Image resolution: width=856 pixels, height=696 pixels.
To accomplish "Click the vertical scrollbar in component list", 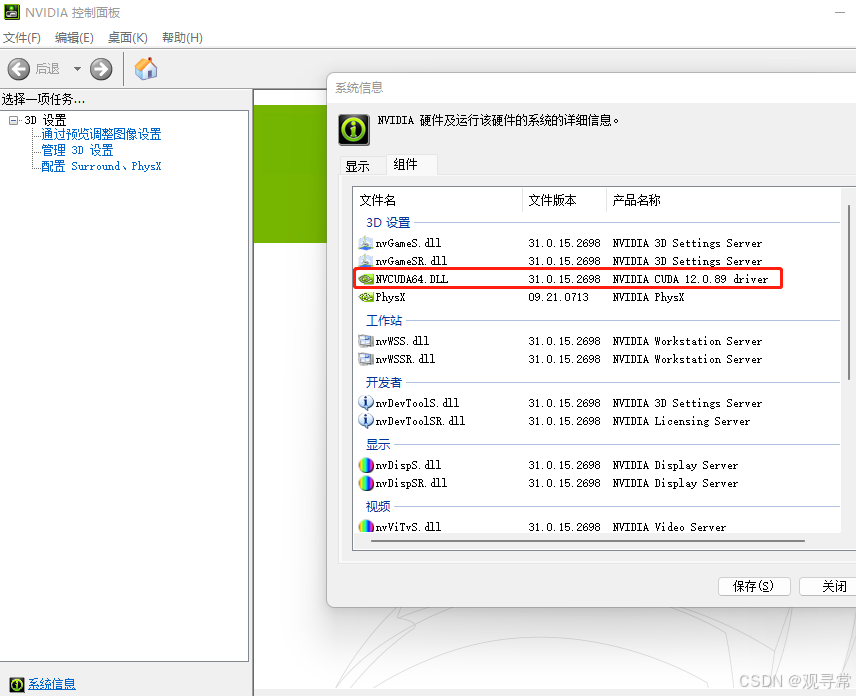I will (848, 292).
